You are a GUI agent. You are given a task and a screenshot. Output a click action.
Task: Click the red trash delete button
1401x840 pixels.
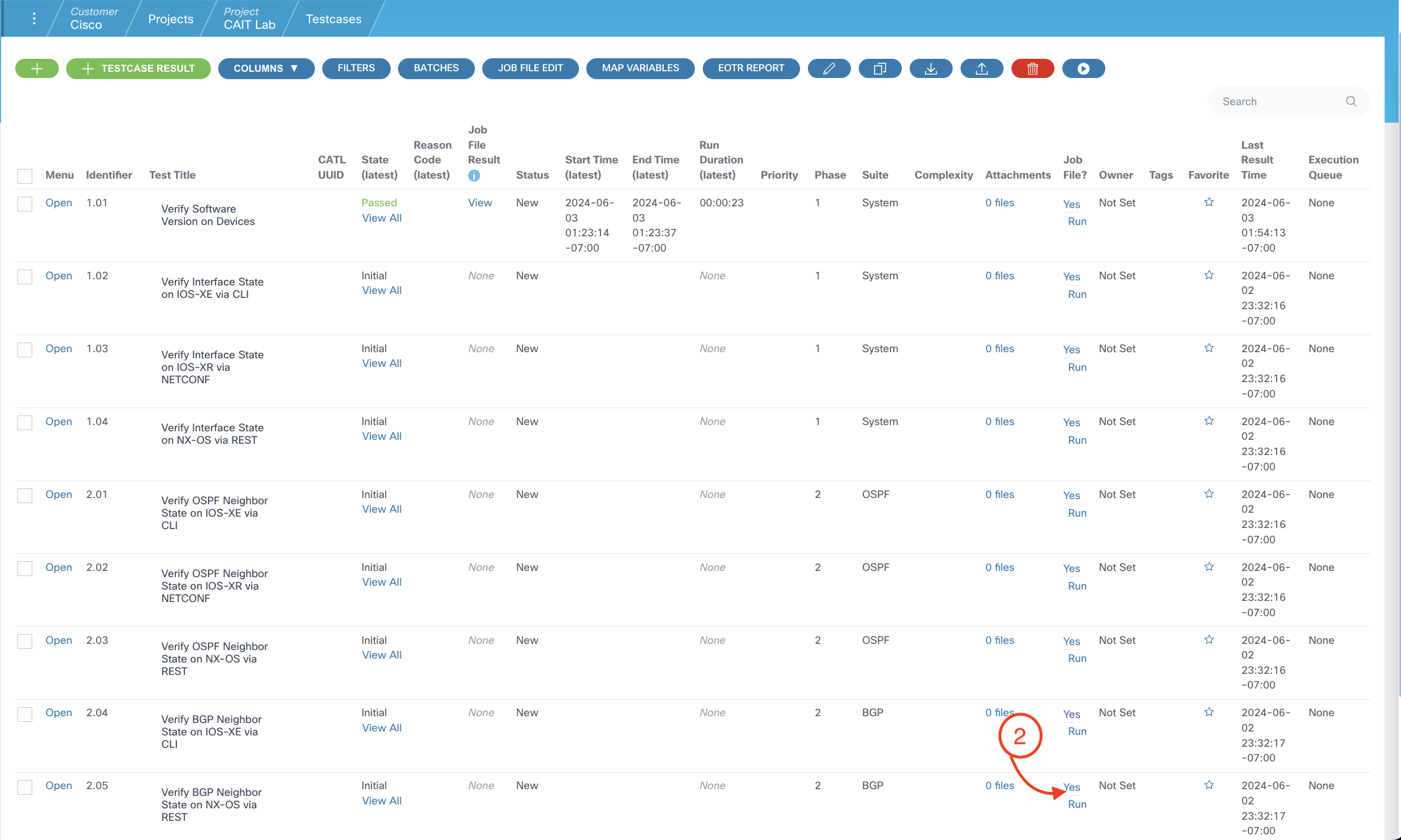pyautogui.click(x=1032, y=68)
